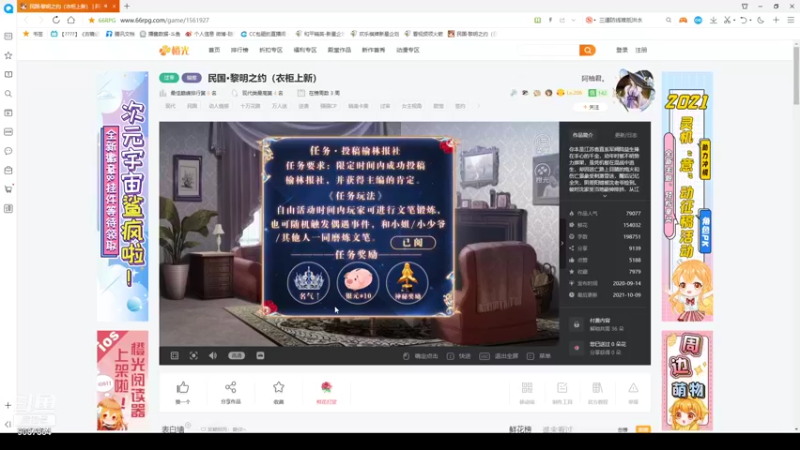The image size is (800, 450).
Task: Click the browser sidebar shopping cart icon
Action: (x=8, y=189)
